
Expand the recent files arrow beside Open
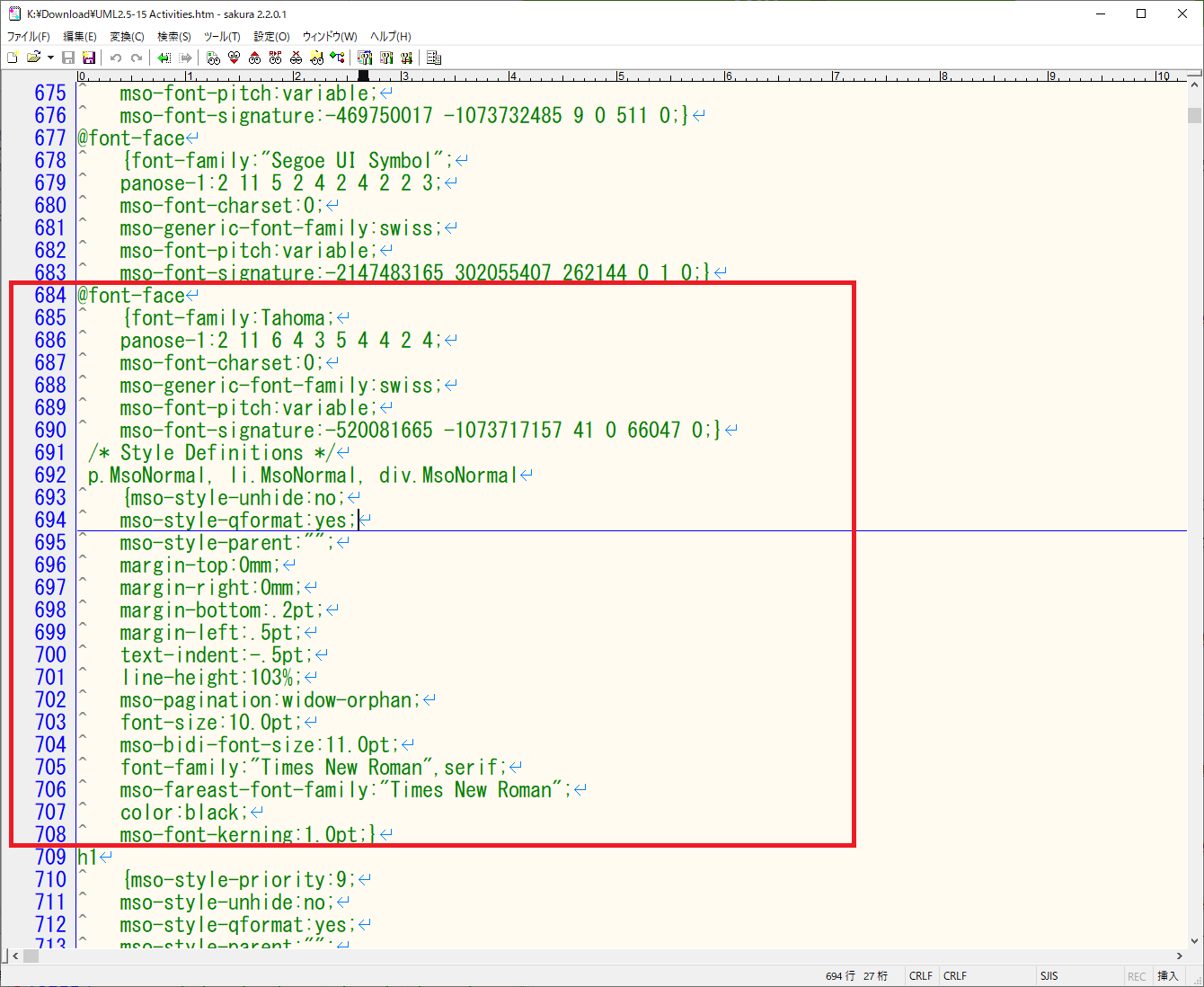pyautogui.click(x=50, y=58)
